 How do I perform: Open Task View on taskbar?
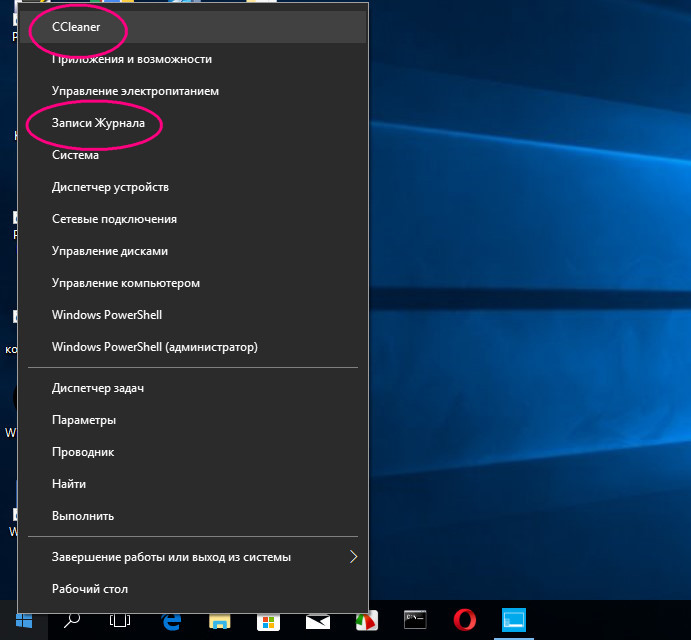pyautogui.click(x=120, y=621)
